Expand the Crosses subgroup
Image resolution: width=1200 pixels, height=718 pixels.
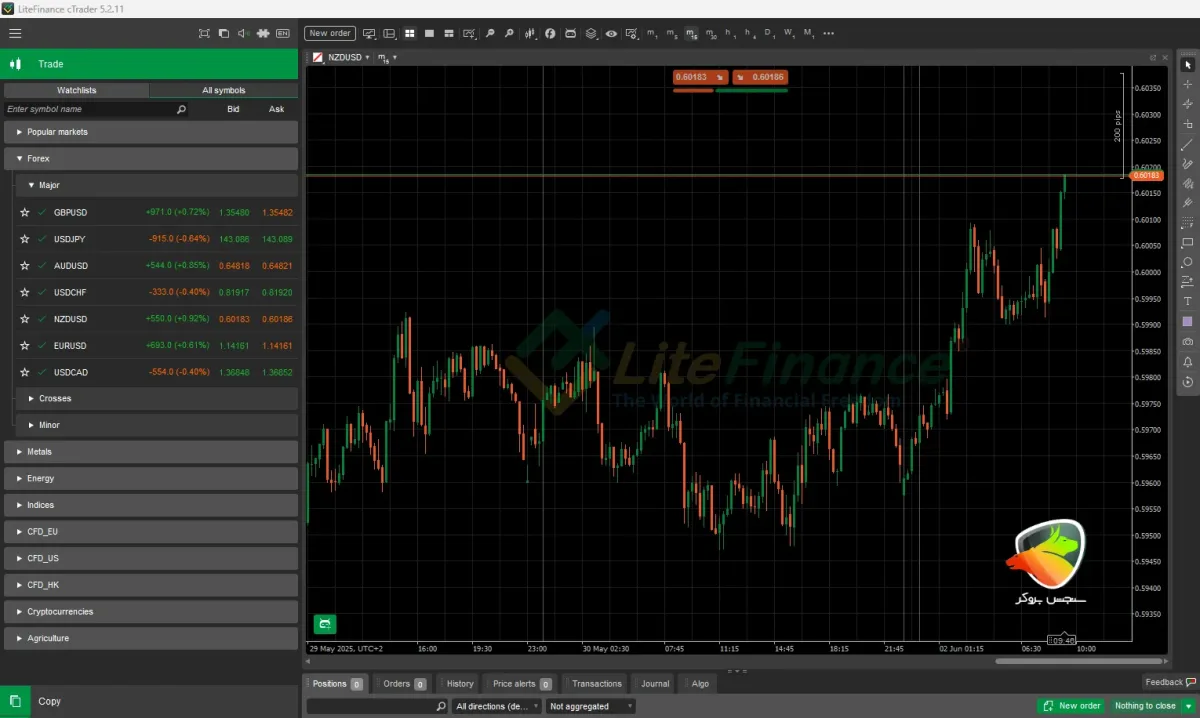pyautogui.click(x=157, y=398)
